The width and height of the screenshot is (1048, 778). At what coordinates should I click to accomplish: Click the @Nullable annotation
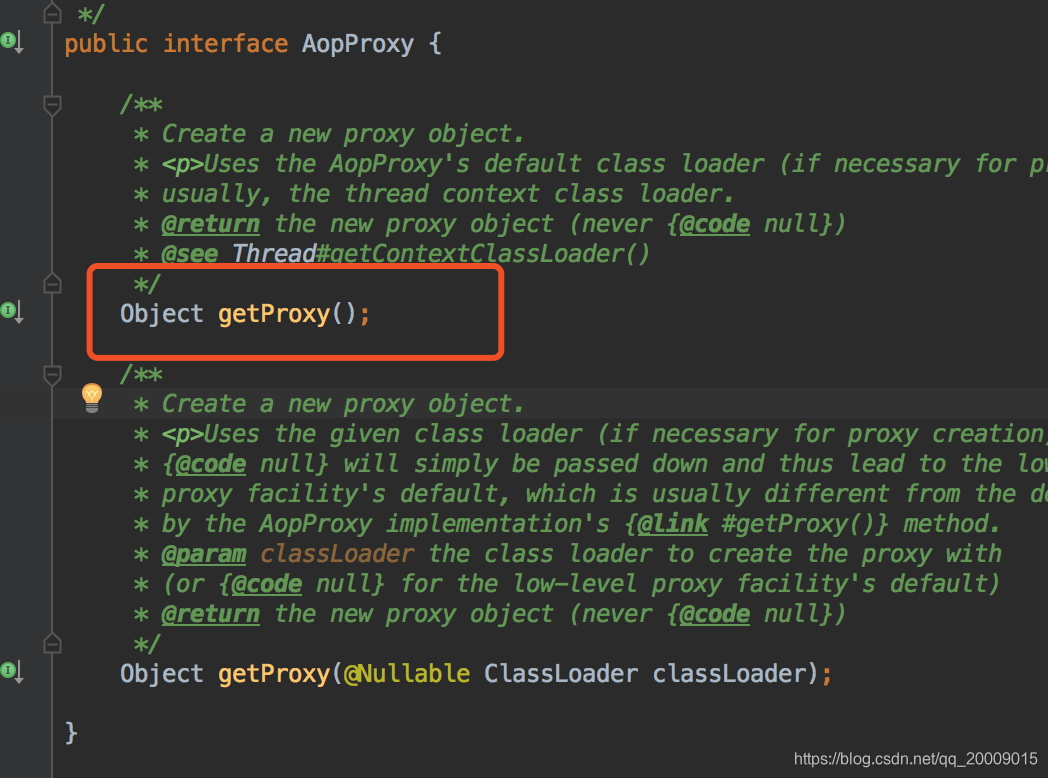tap(406, 674)
